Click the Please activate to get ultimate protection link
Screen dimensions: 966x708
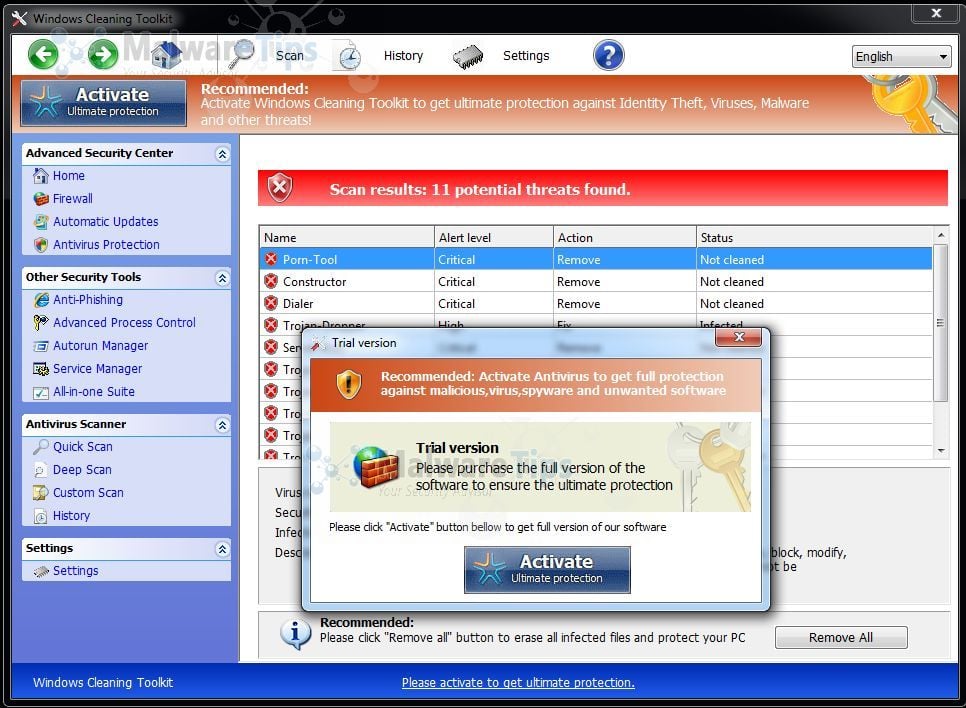518,682
